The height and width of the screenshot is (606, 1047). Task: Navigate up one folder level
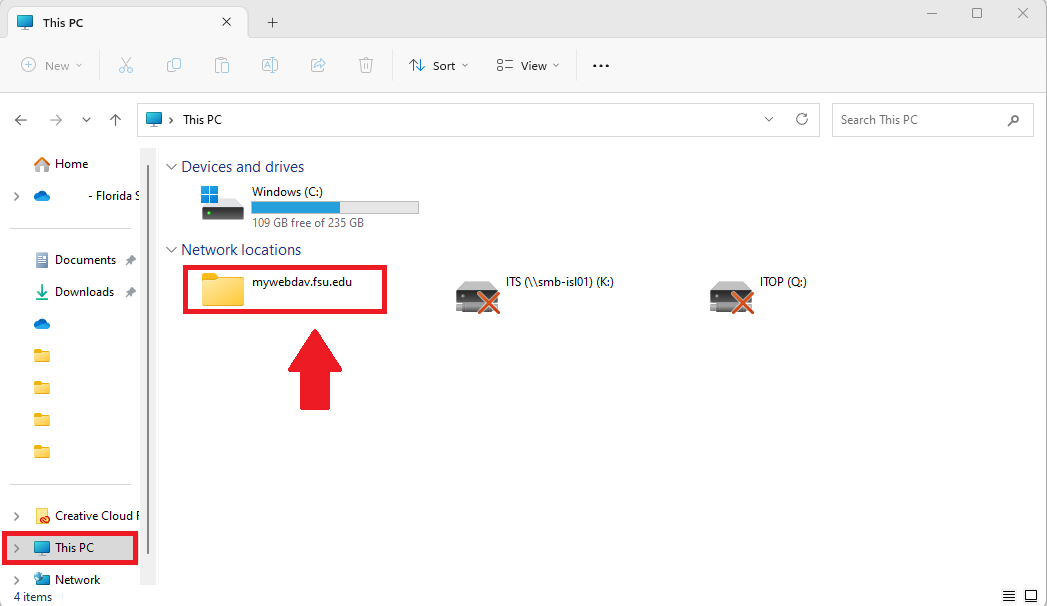pyautogui.click(x=115, y=119)
